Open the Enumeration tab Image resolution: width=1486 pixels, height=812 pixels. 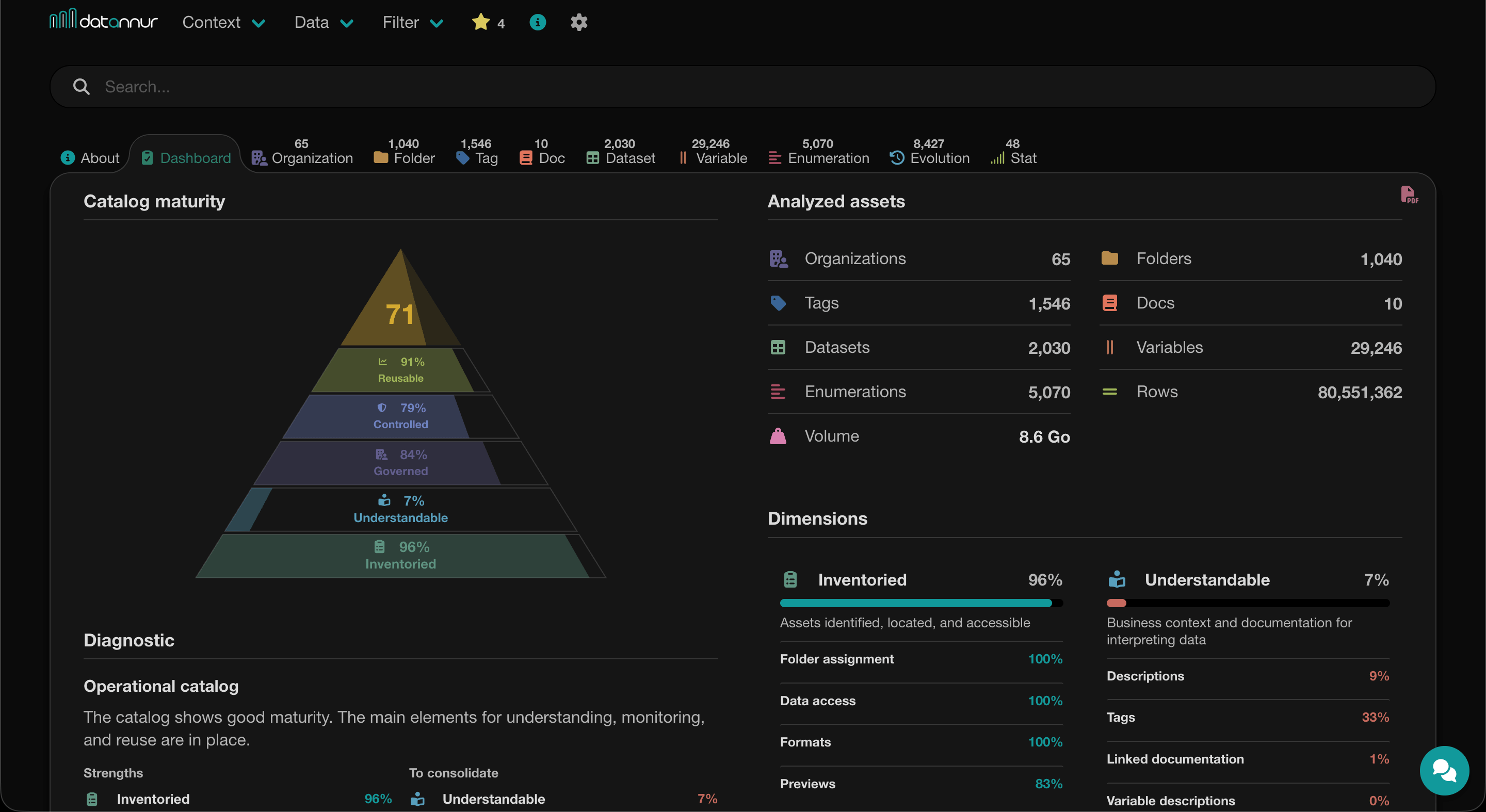coord(818,152)
